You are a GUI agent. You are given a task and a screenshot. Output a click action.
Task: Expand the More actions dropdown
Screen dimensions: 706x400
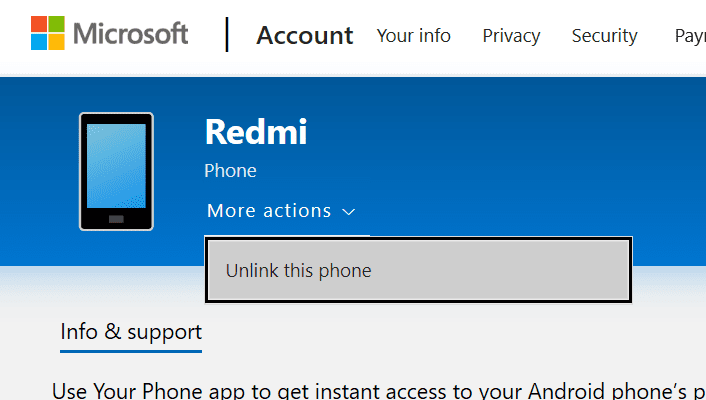pos(281,211)
